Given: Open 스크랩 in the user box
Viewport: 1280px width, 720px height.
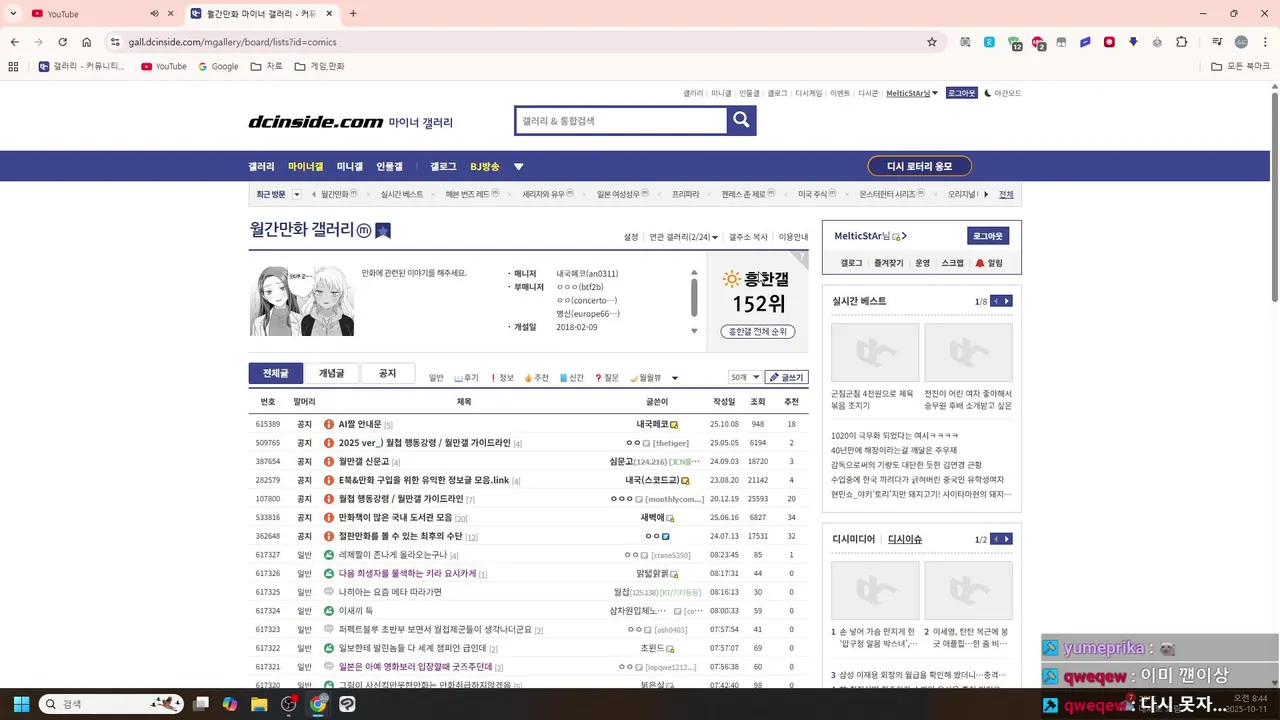Looking at the screenshot, I should click(x=953, y=263).
